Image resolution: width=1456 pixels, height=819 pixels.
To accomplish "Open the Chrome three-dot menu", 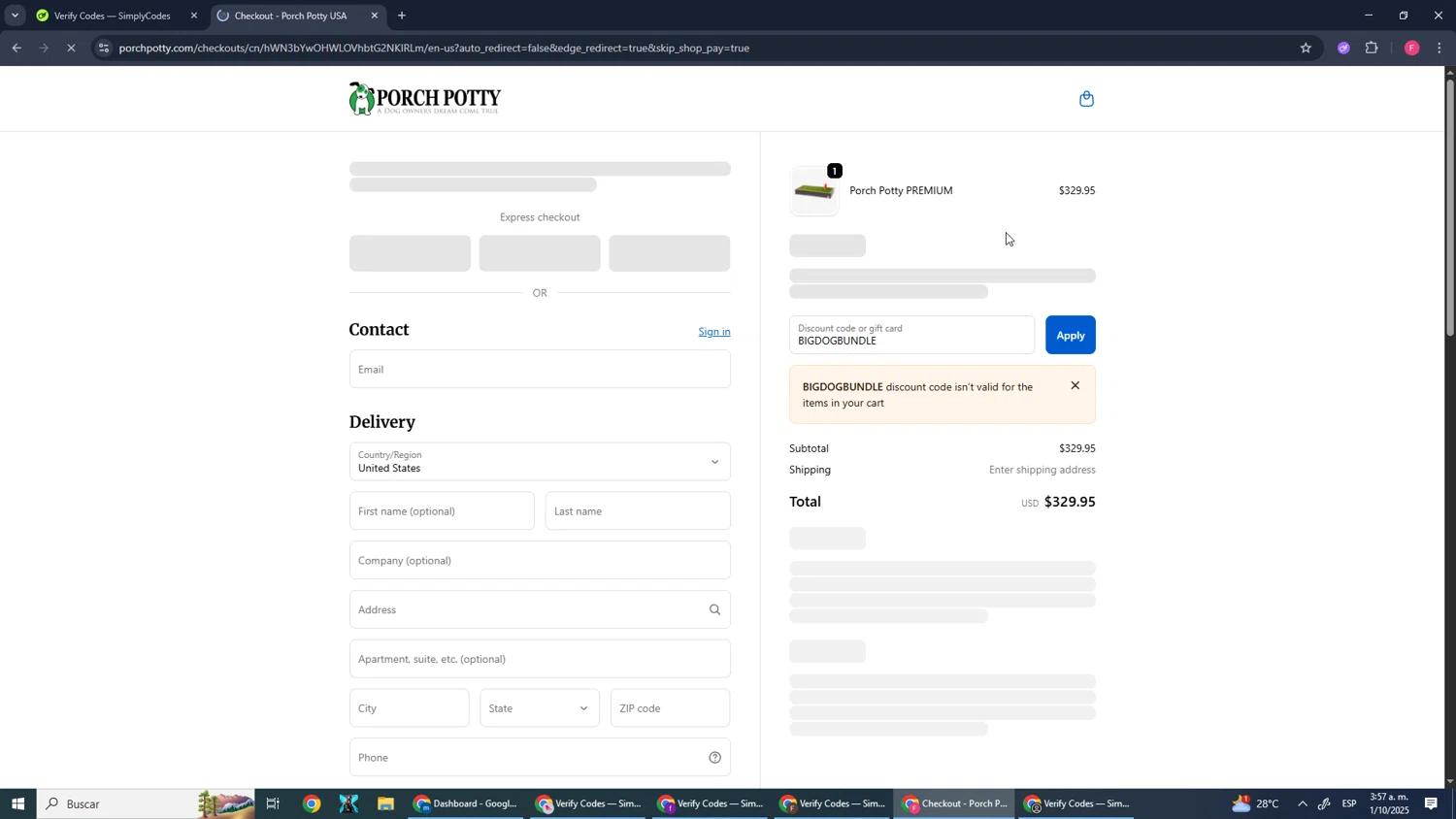I will tap(1439, 48).
